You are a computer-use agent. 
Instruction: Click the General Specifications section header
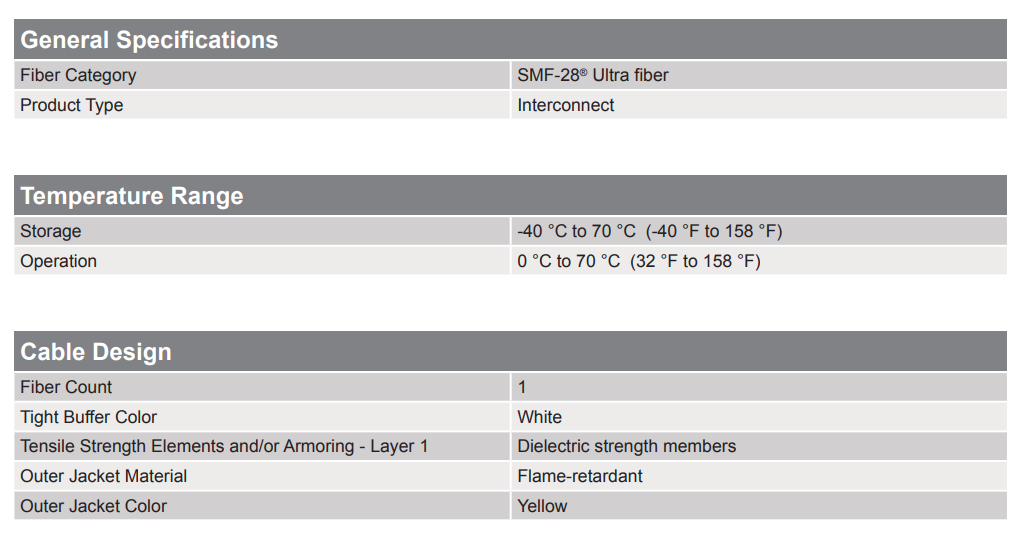click(x=149, y=40)
